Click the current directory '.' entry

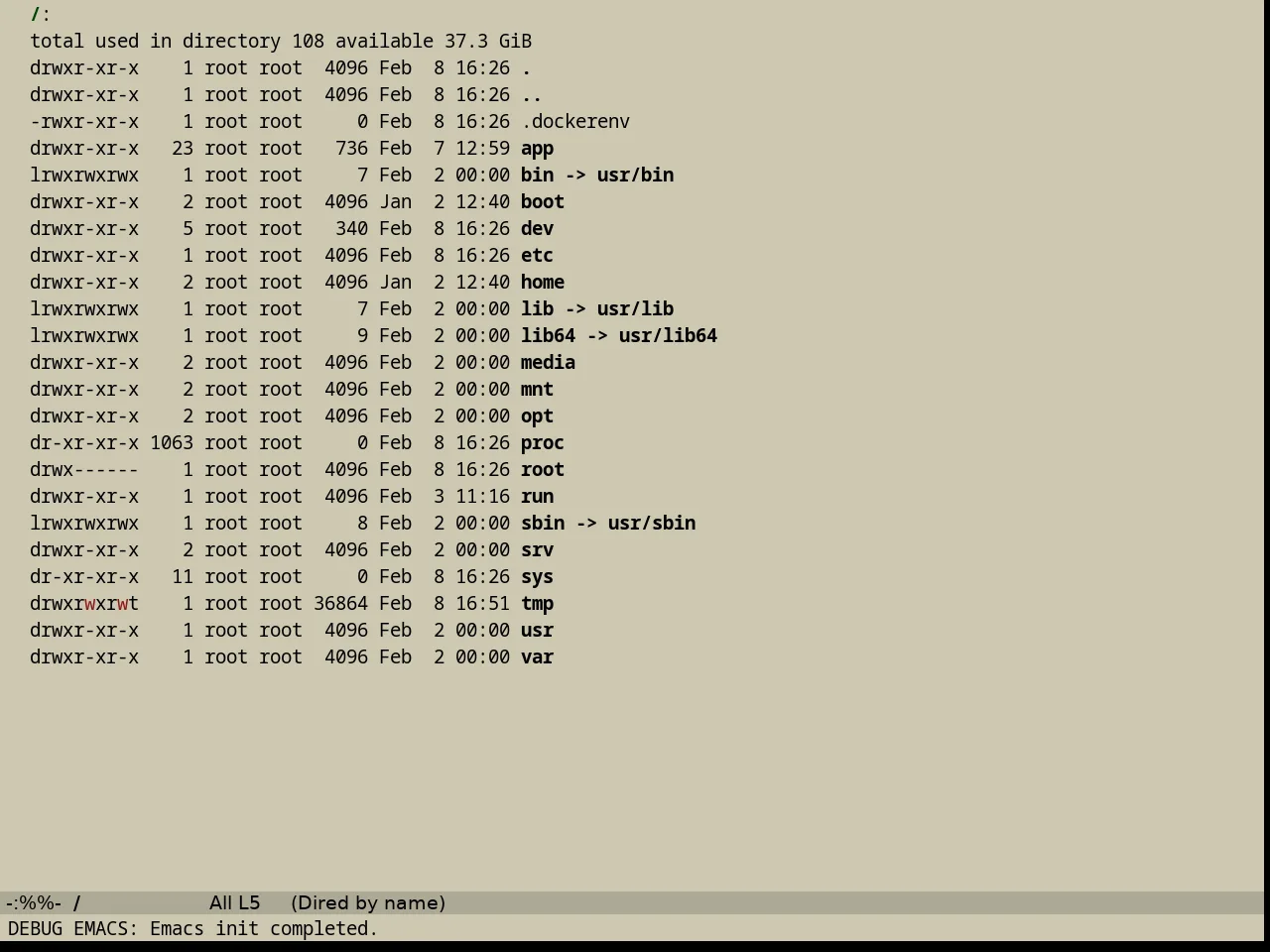(x=526, y=68)
